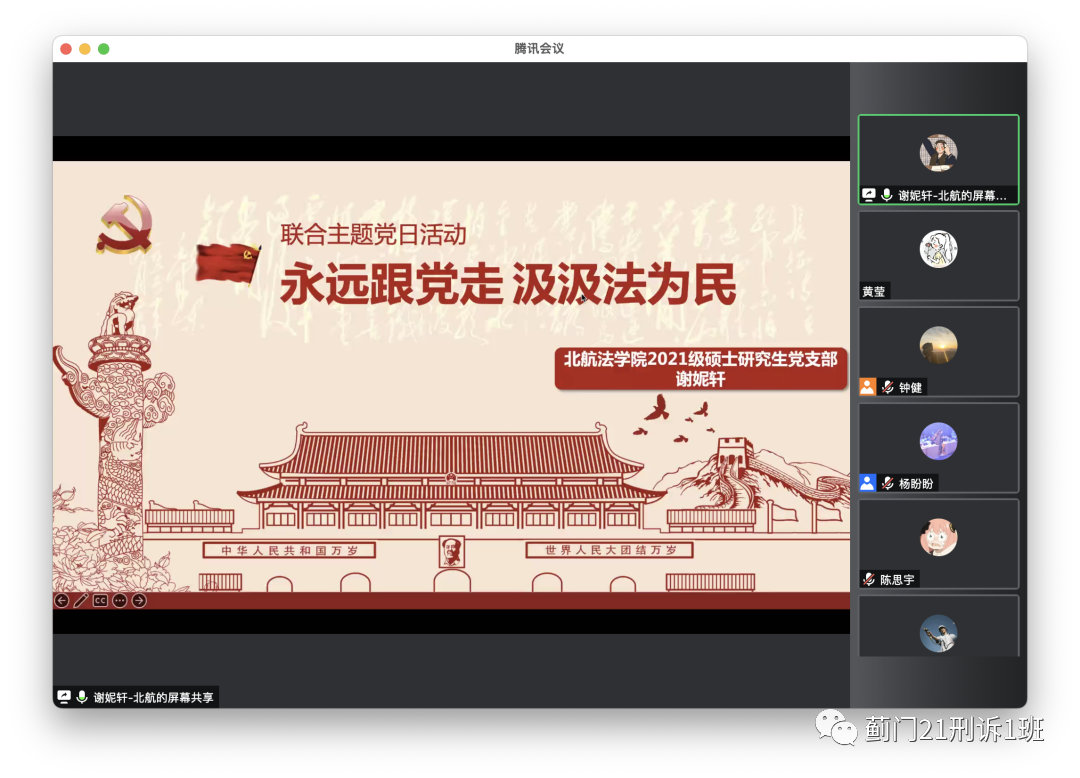Click the screen-share icon in the bottom-left sharing label
The height and width of the screenshot is (778, 1080).
tap(64, 697)
